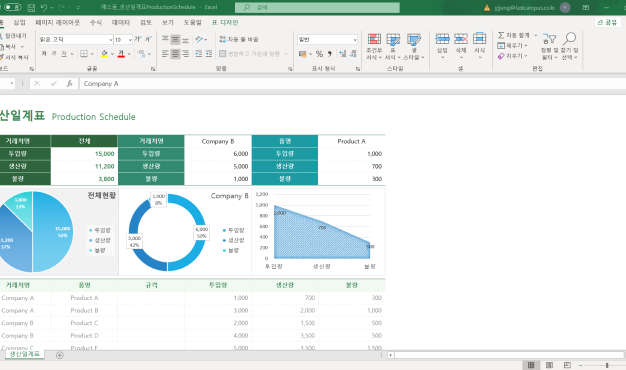Image resolution: width=626 pixels, height=370 pixels.
Task: Open the Name Box dropdown arrow
Action: (x=12, y=83)
